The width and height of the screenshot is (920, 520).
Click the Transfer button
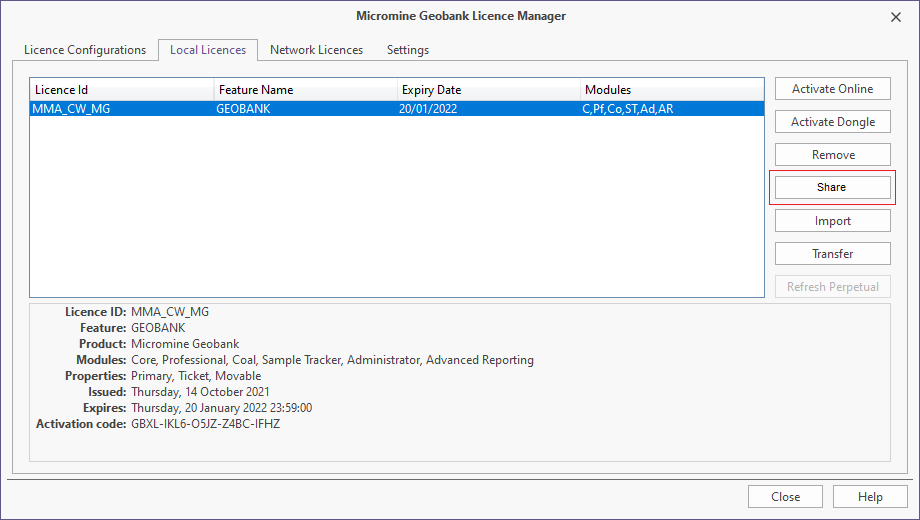click(833, 254)
